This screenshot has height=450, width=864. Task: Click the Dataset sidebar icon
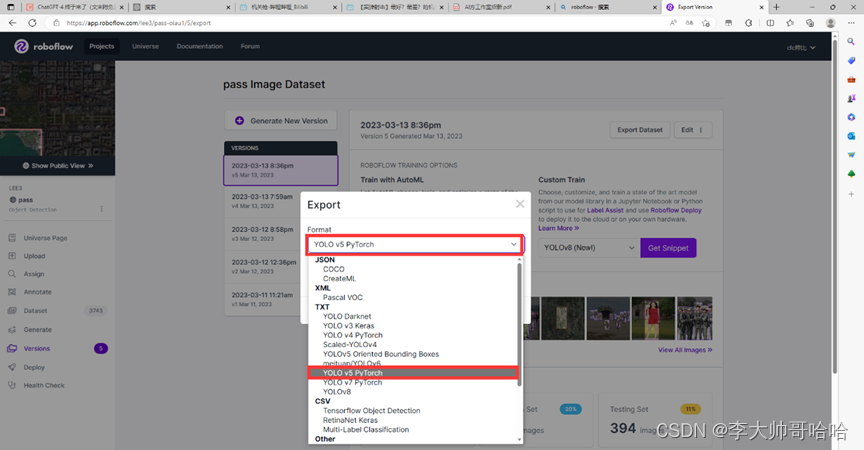pos(12,311)
